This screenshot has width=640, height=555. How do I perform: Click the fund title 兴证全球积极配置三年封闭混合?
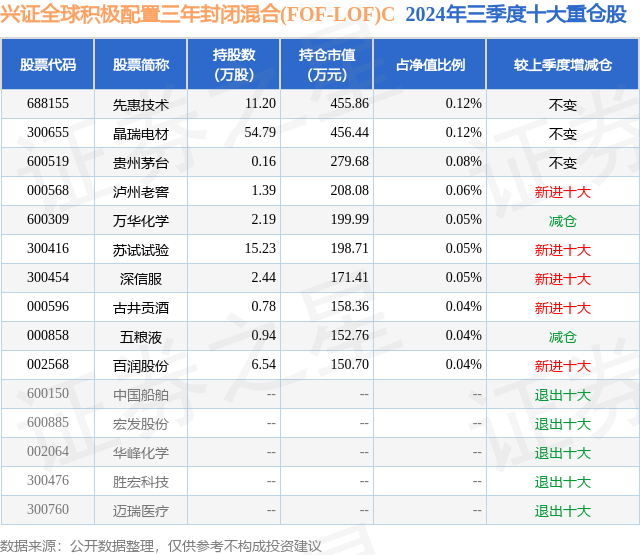point(140,15)
